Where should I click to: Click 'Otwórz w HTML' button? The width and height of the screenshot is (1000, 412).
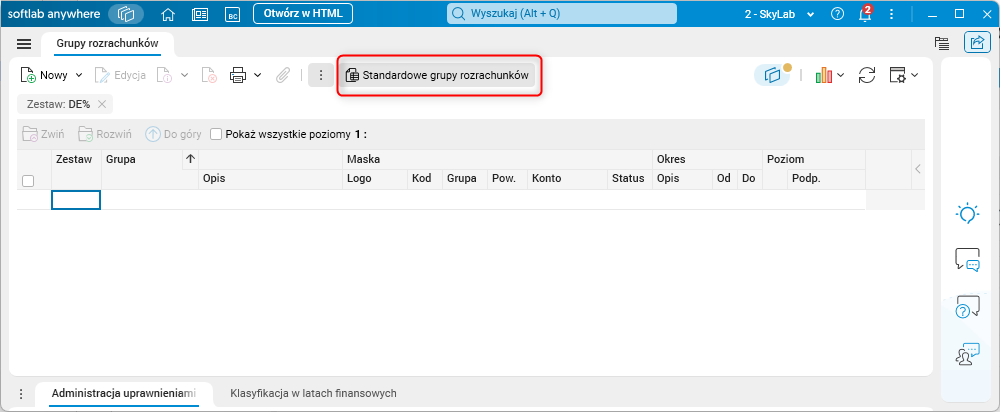pos(303,13)
